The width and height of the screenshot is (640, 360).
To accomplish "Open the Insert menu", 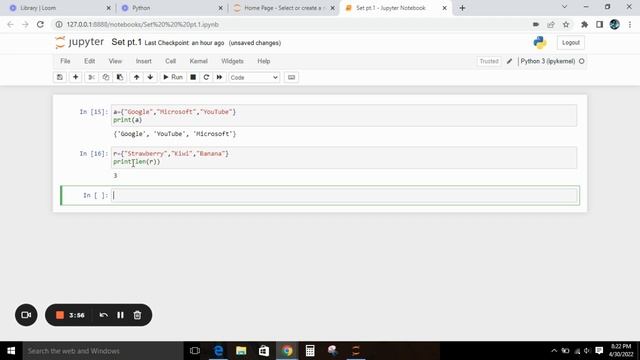I will coord(144,61).
